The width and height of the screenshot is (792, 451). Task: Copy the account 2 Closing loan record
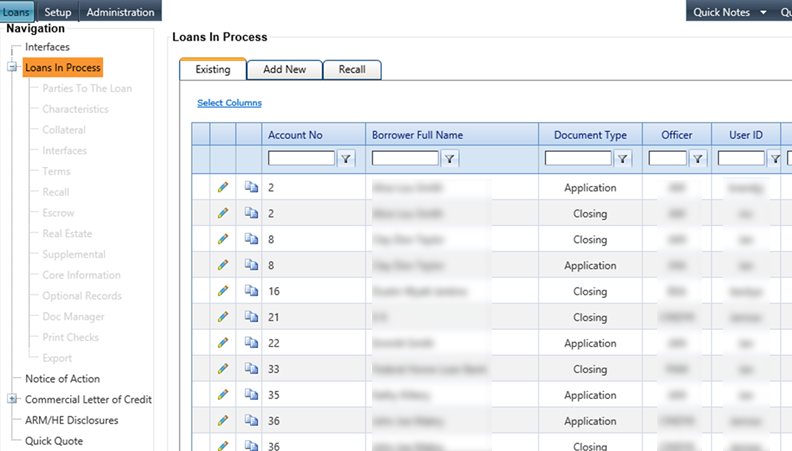[251, 213]
